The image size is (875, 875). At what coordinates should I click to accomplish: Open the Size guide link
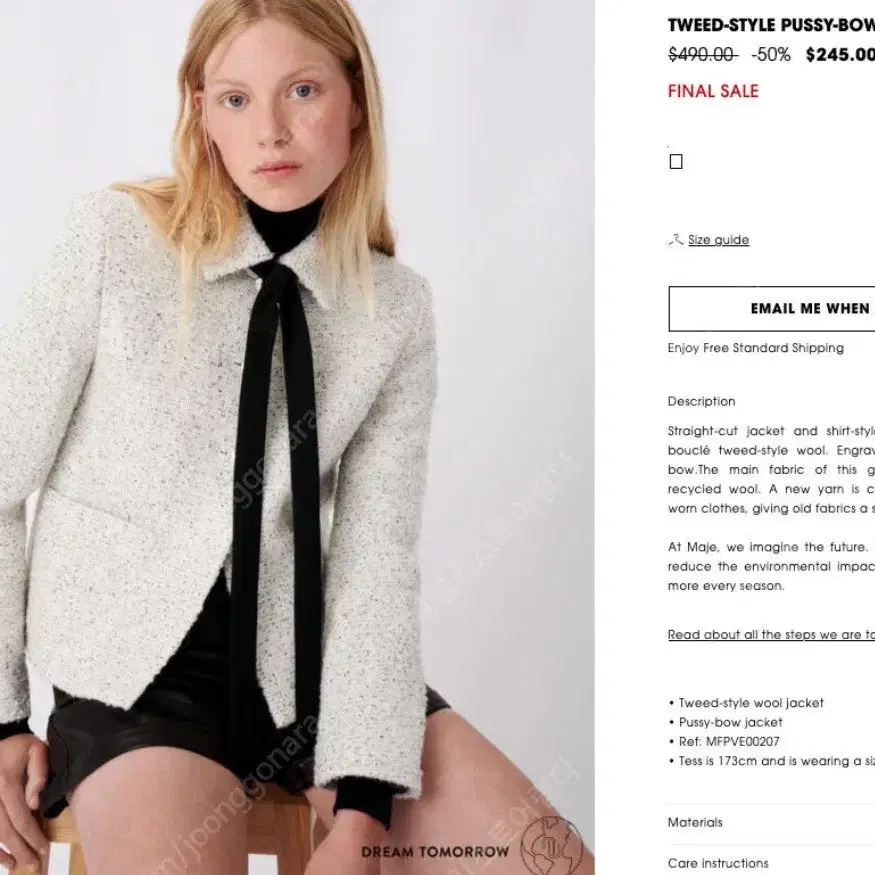click(718, 240)
